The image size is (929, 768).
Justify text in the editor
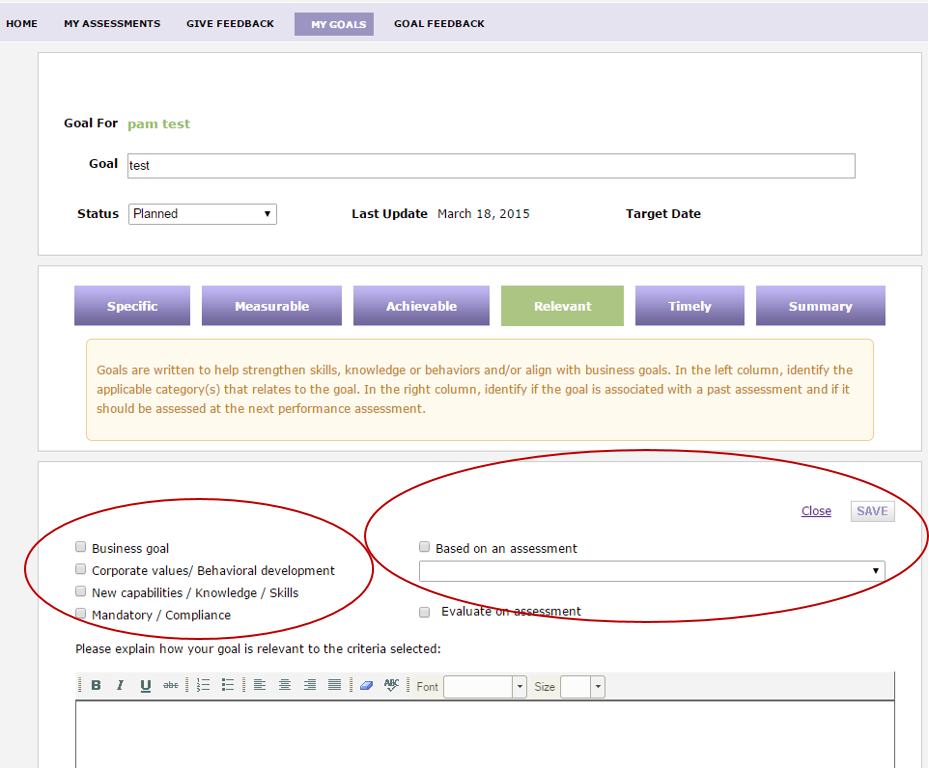pos(335,686)
